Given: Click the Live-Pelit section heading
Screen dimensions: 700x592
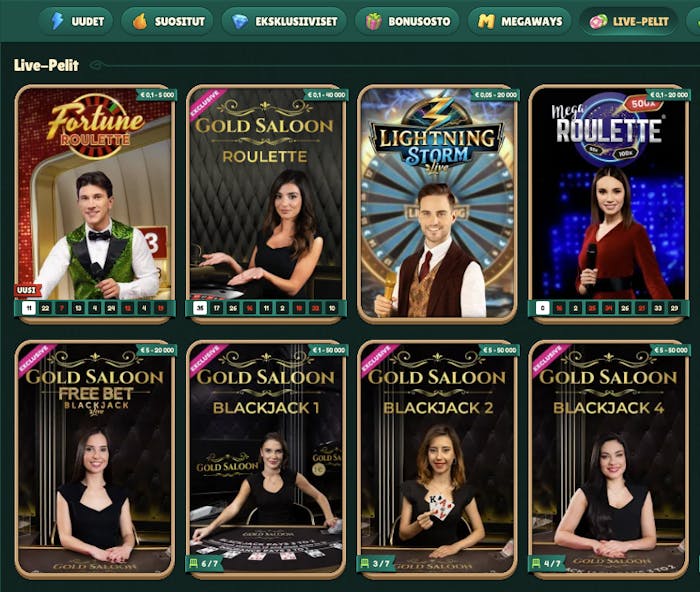Looking at the screenshot, I should [46, 65].
